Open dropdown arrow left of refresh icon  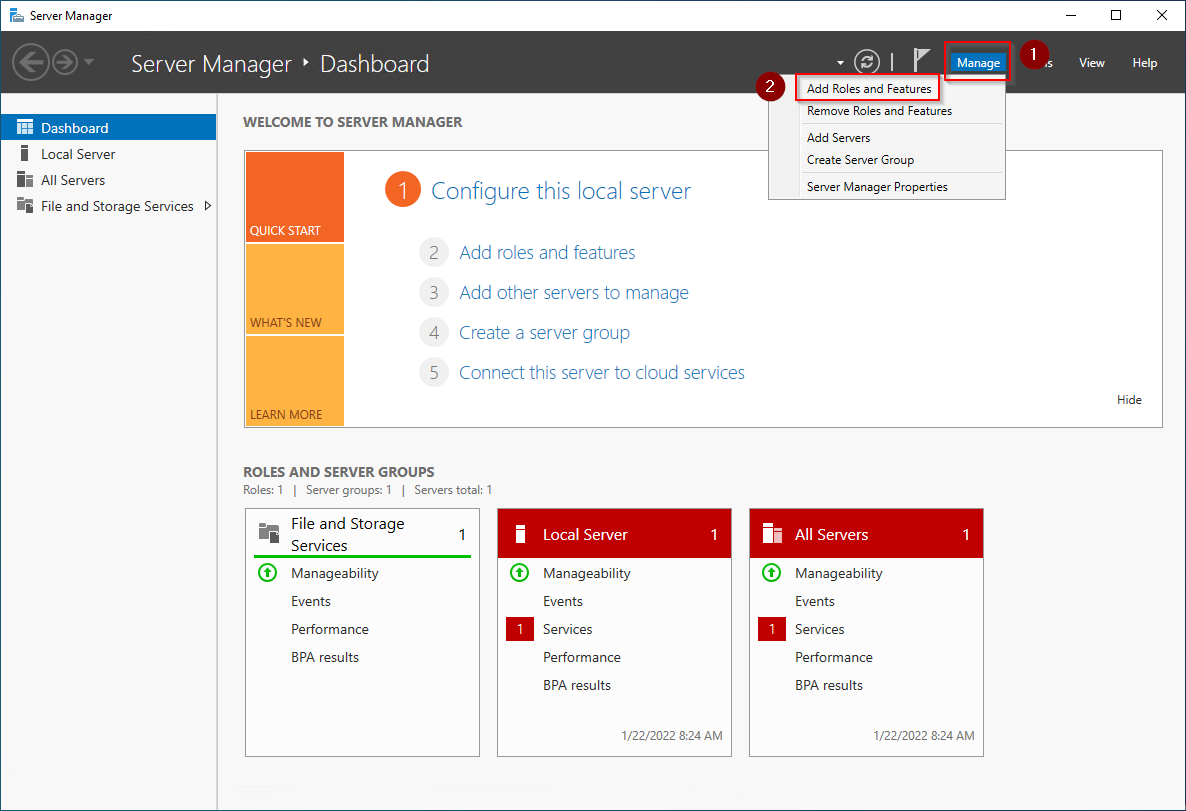pos(840,63)
